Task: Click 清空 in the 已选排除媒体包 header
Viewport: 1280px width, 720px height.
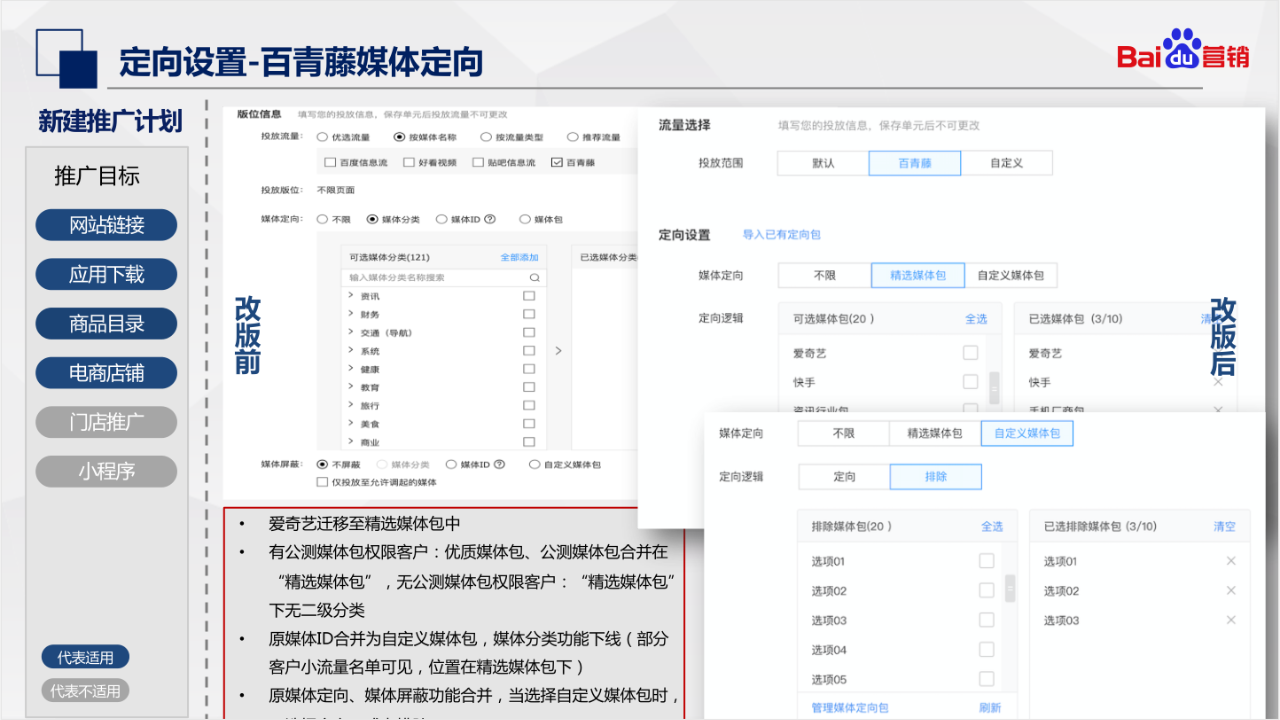Action: click(x=1225, y=526)
